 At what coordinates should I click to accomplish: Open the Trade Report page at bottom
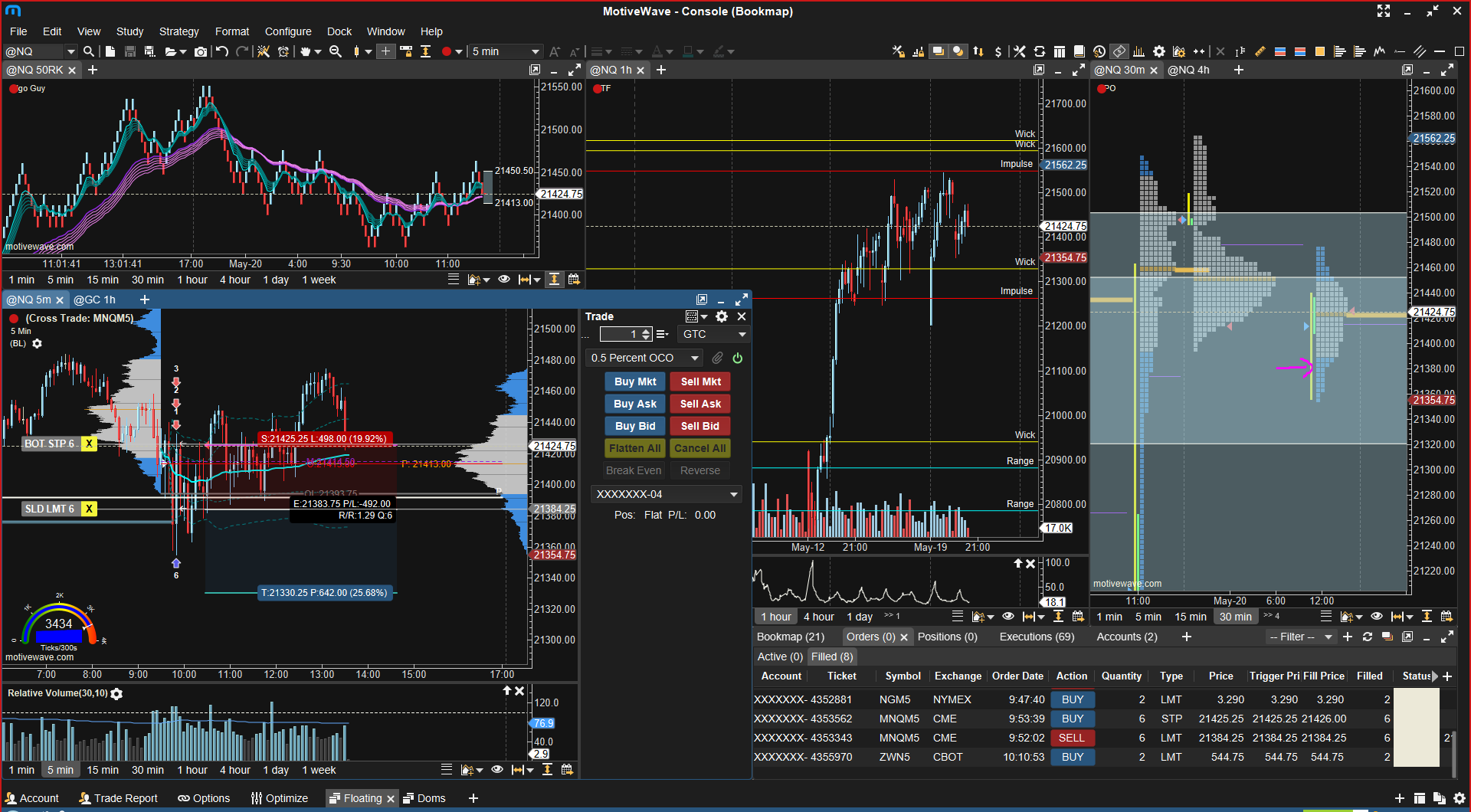coord(118,798)
